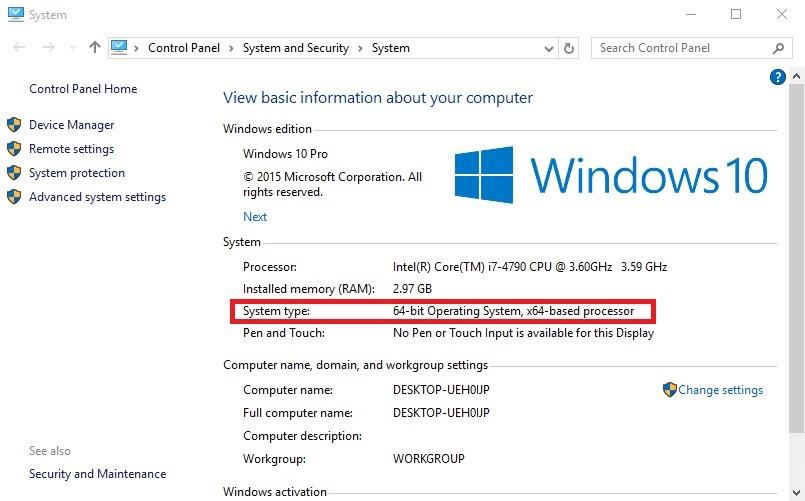This screenshot has height=501, width=805.
Task: Open help via the blue question mark
Action: click(x=777, y=77)
